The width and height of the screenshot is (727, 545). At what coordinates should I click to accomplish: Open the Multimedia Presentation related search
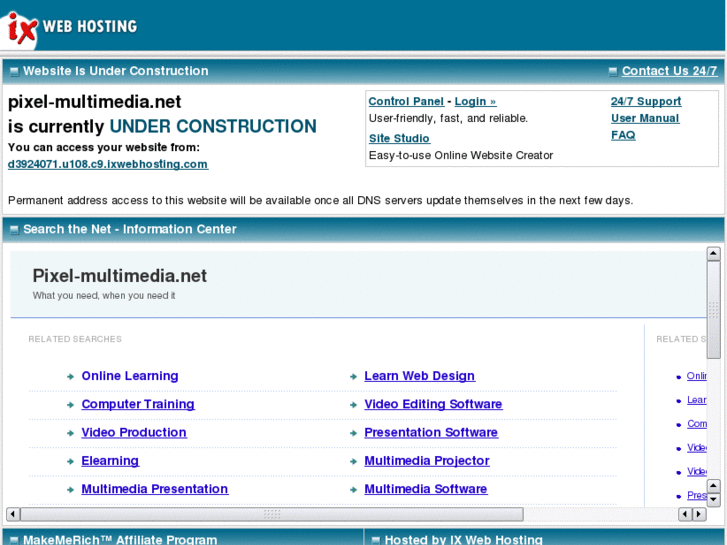coord(155,489)
